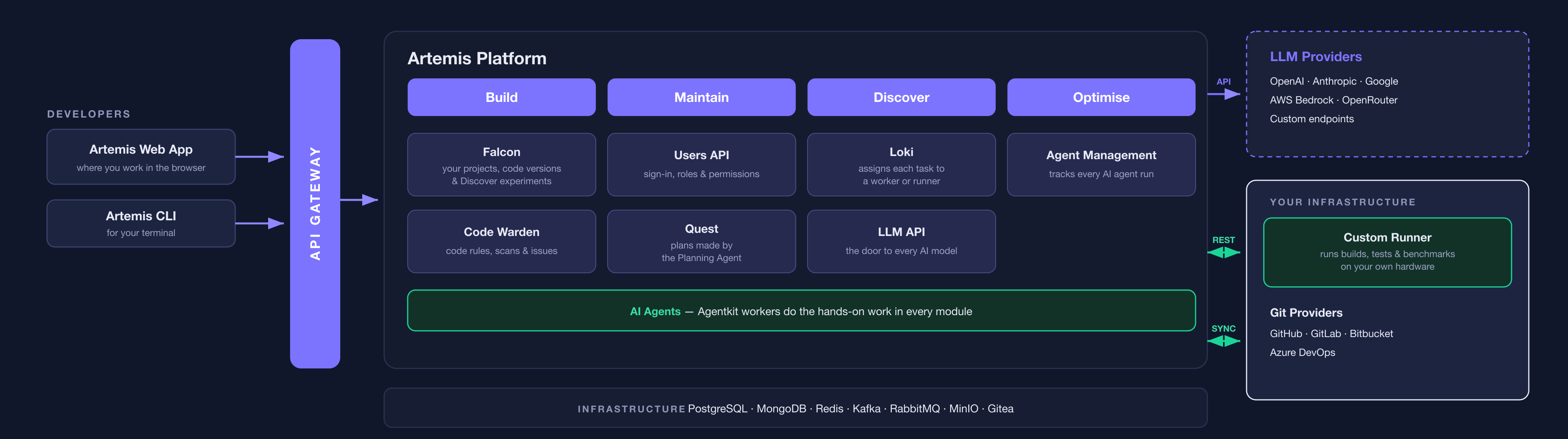Select the Discover module box
The image size is (1568, 439).
(x=901, y=98)
